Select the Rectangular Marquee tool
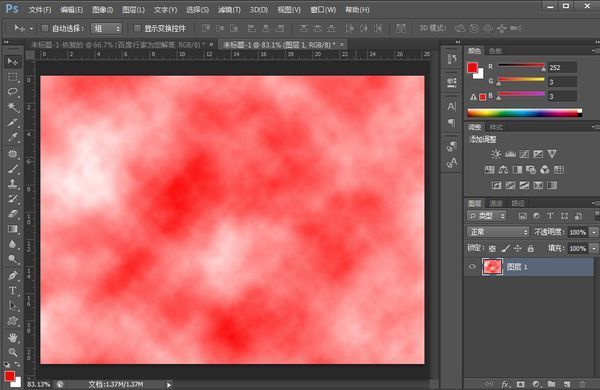The height and width of the screenshot is (390, 600). pos(13,77)
